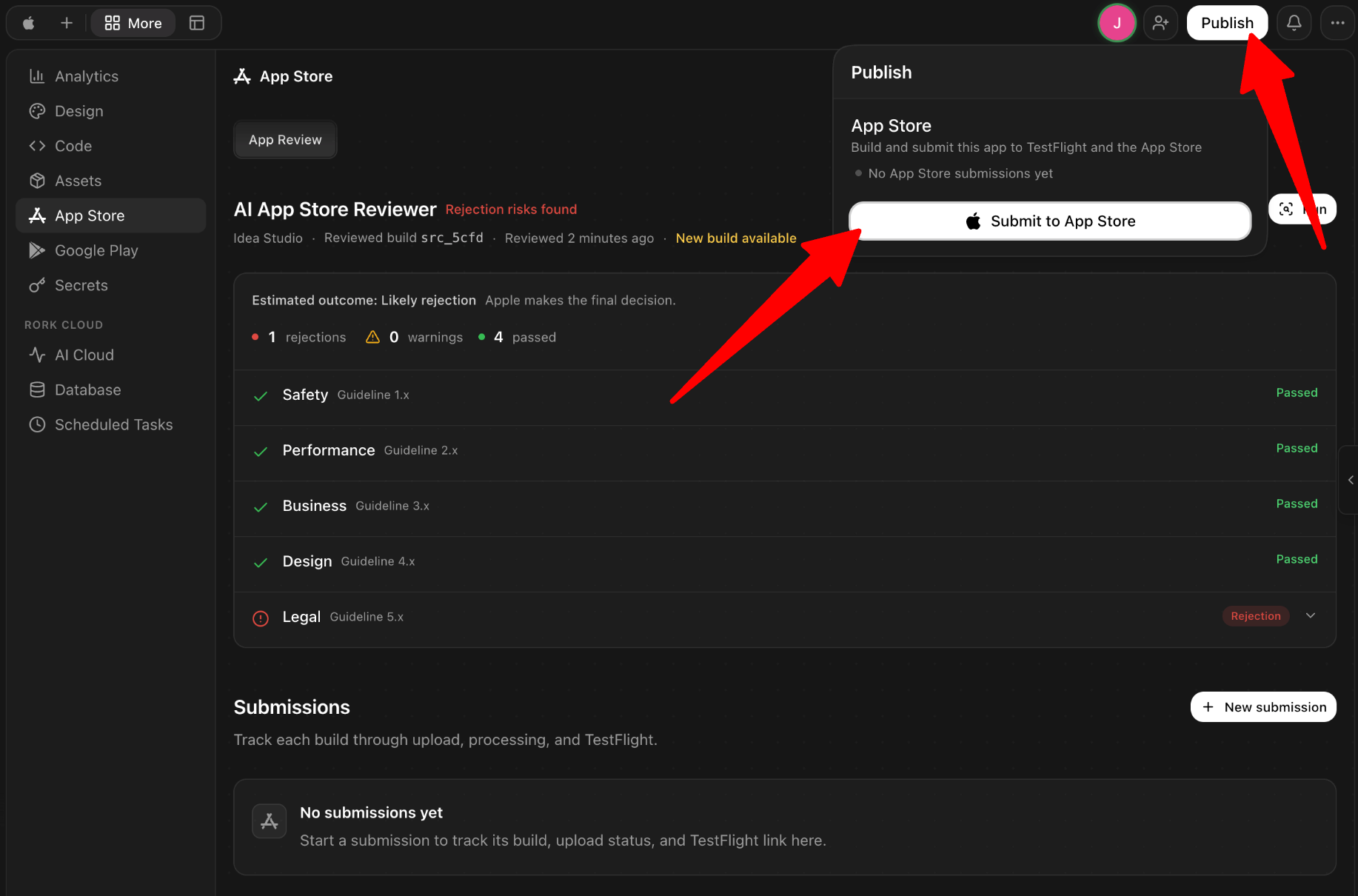1358x896 pixels.
Task: Select the App Review tab
Action: pyautogui.click(x=285, y=140)
